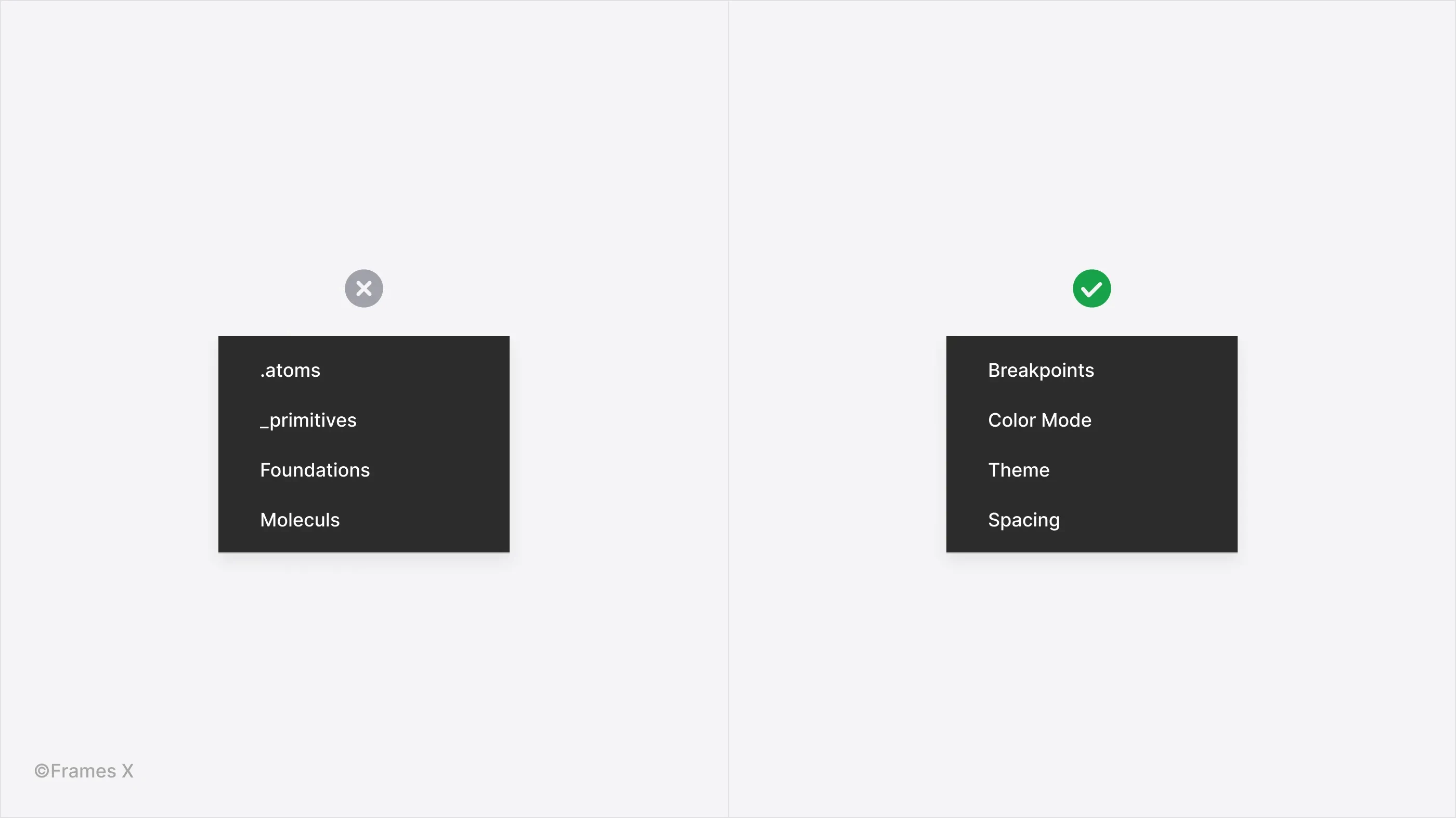
Task: Select Breakpoints from the right menu
Action: [1041, 370]
